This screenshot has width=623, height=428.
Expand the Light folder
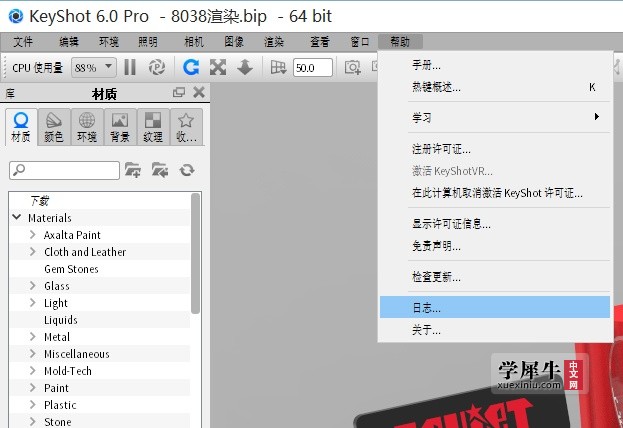[x=33, y=302]
